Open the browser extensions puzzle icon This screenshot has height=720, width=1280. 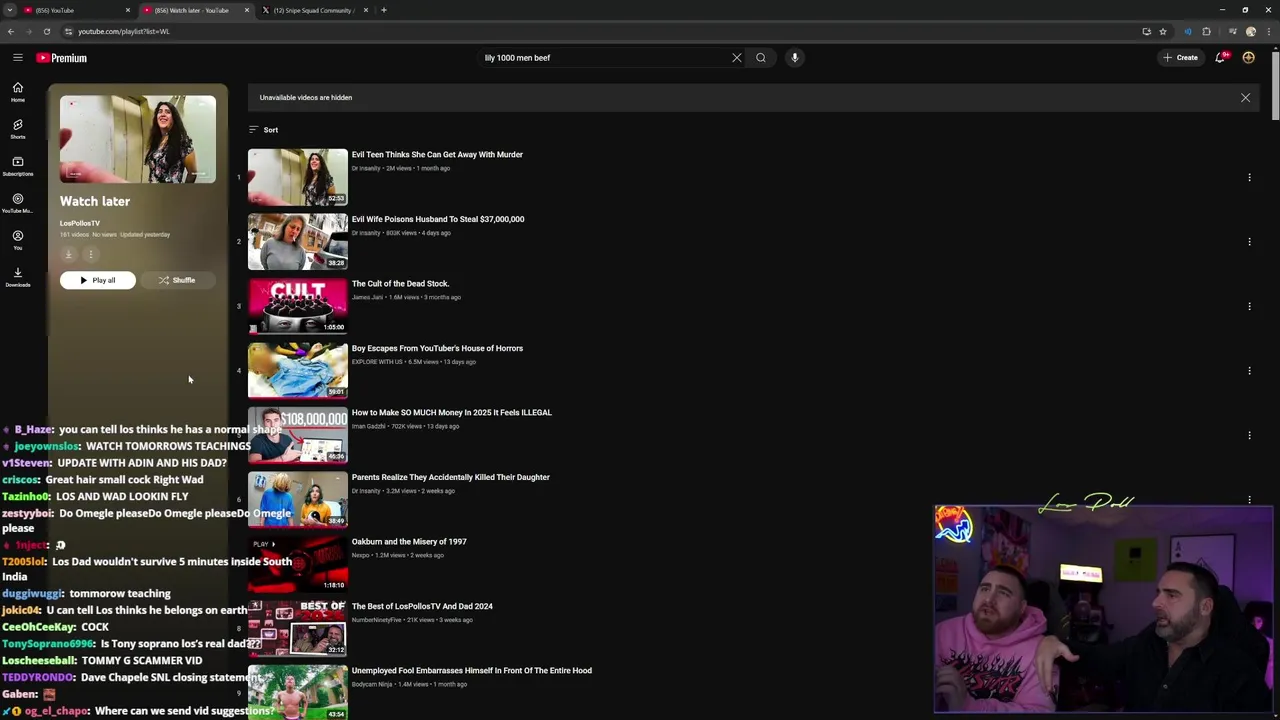1206,31
